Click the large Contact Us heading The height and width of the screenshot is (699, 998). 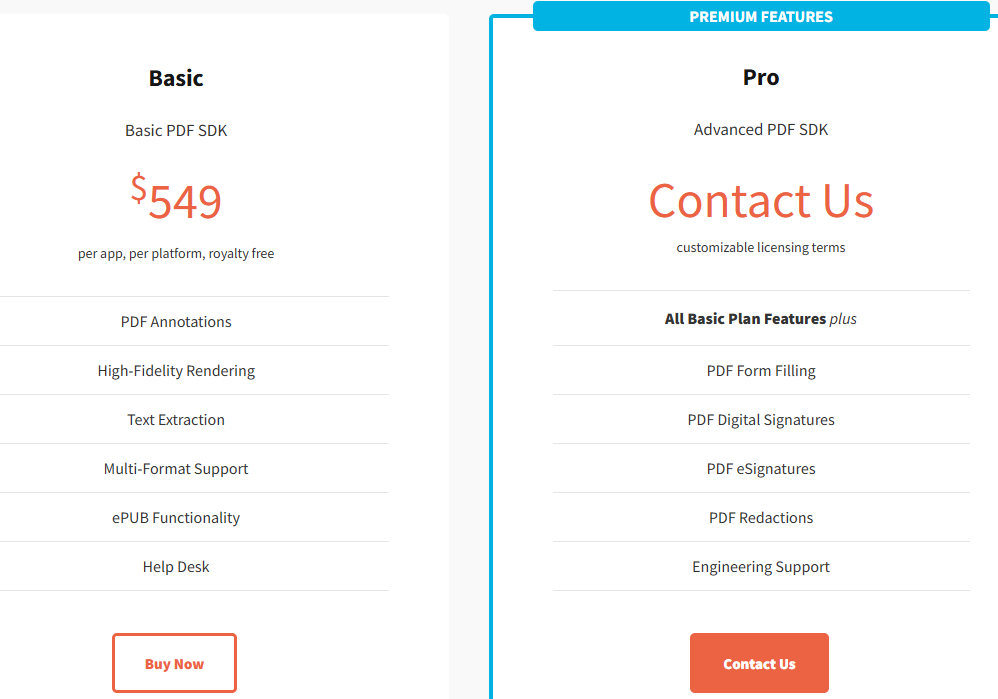tap(761, 201)
